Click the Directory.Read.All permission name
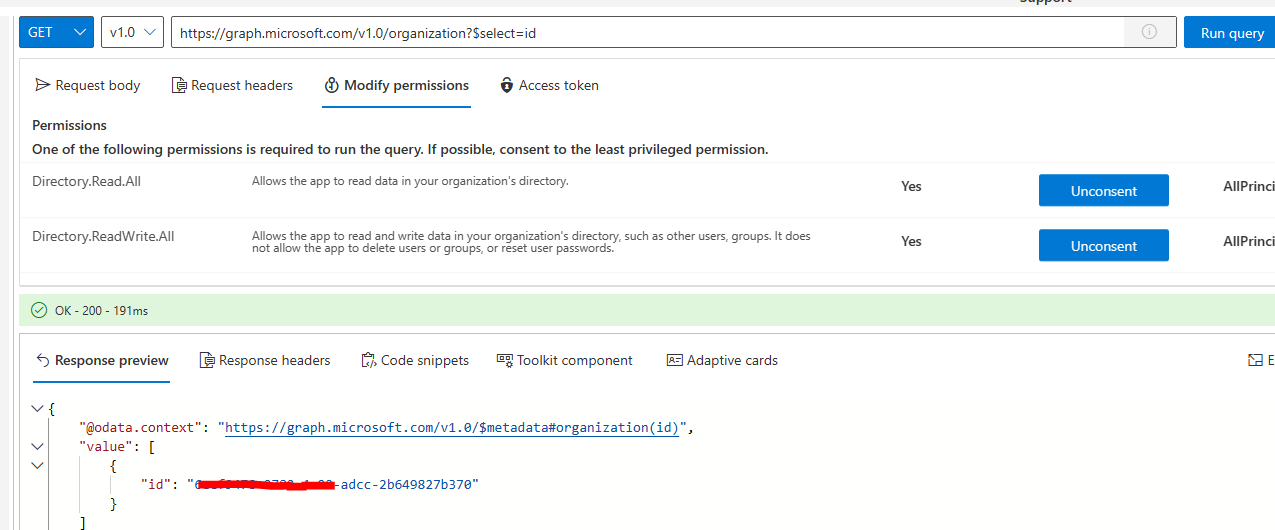The width and height of the screenshot is (1275, 530). tap(84, 181)
